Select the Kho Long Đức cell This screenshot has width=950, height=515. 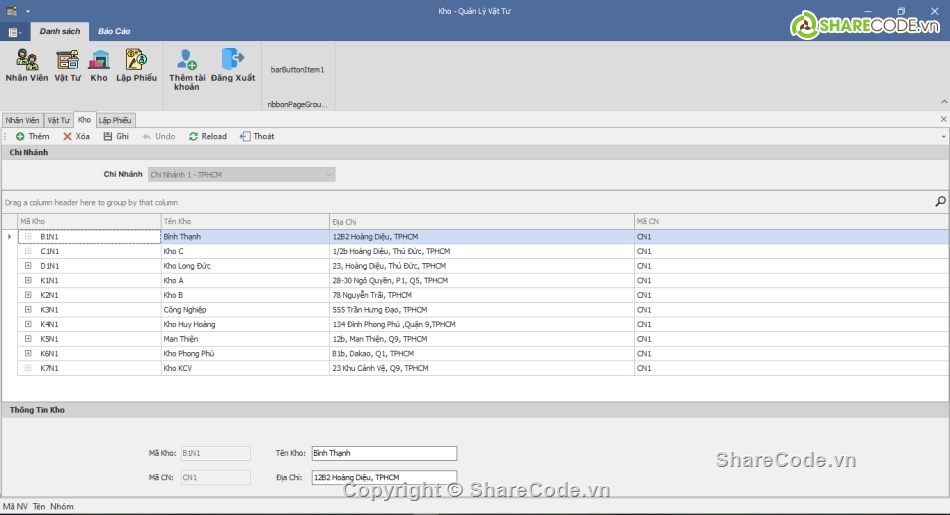[x=245, y=266]
